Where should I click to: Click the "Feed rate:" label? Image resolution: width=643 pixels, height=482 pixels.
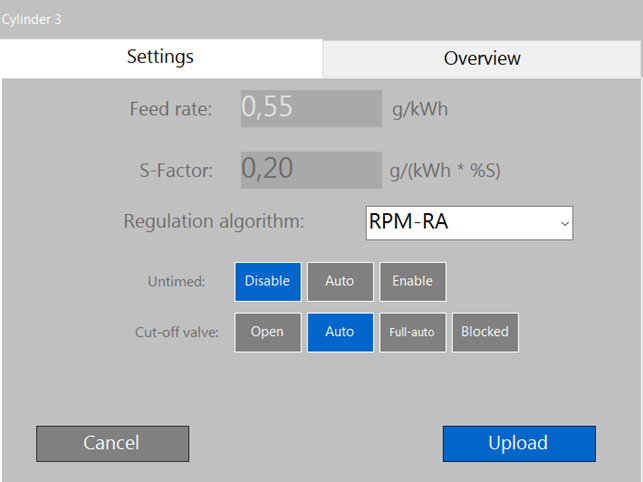(x=171, y=109)
